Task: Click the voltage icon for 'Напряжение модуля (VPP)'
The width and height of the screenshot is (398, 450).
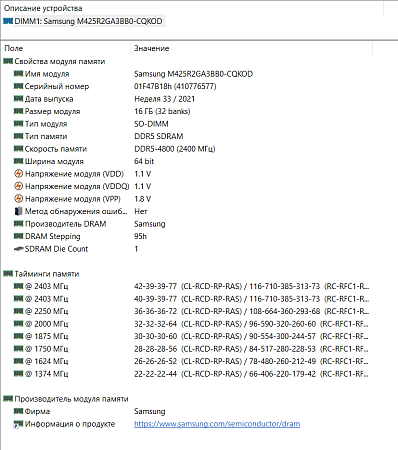Action: 19,199
